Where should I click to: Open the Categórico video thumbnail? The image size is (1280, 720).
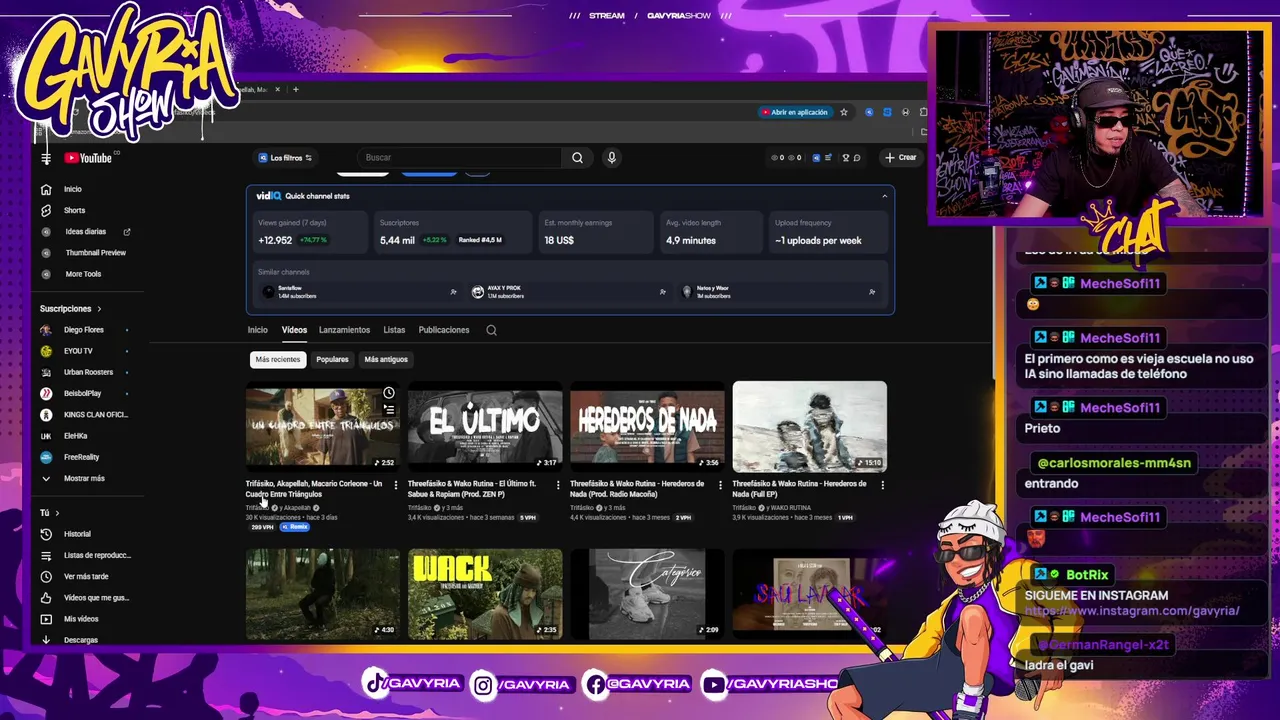(x=647, y=594)
